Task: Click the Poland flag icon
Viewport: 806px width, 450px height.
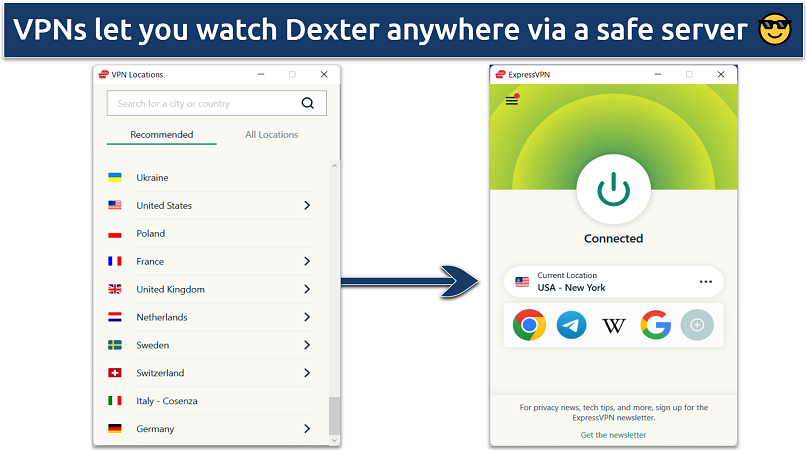Action: tap(115, 233)
